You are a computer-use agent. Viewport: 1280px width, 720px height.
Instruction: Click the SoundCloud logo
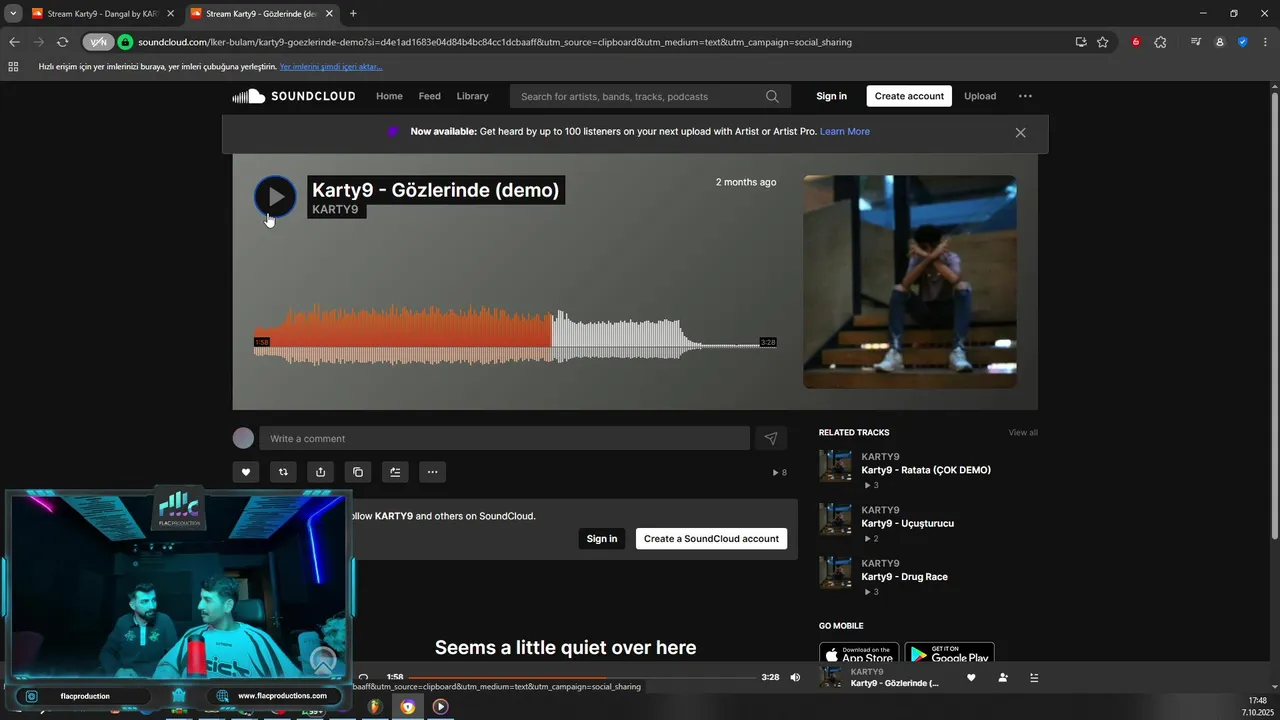coord(294,96)
